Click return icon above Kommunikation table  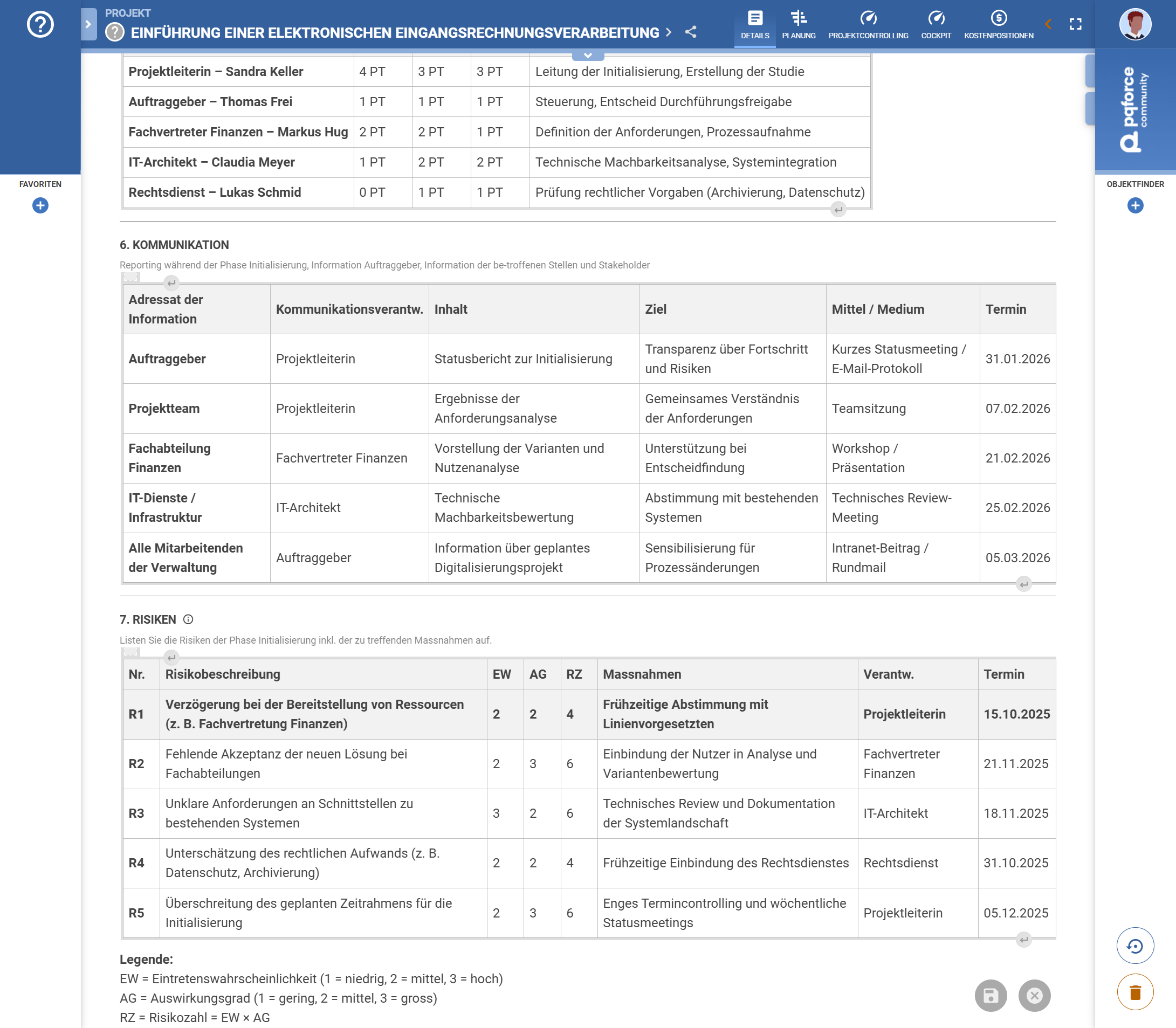coord(171,283)
